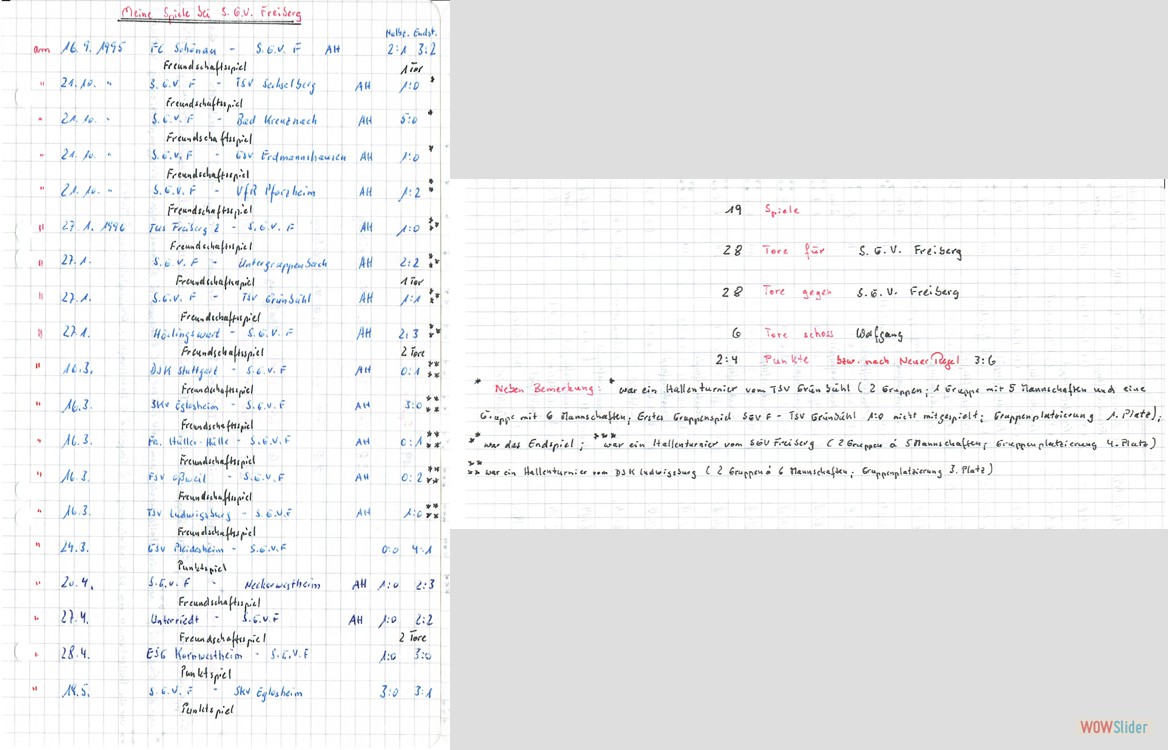Select the scanned match list page
This screenshot has height=750, width=1168.
point(225,375)
